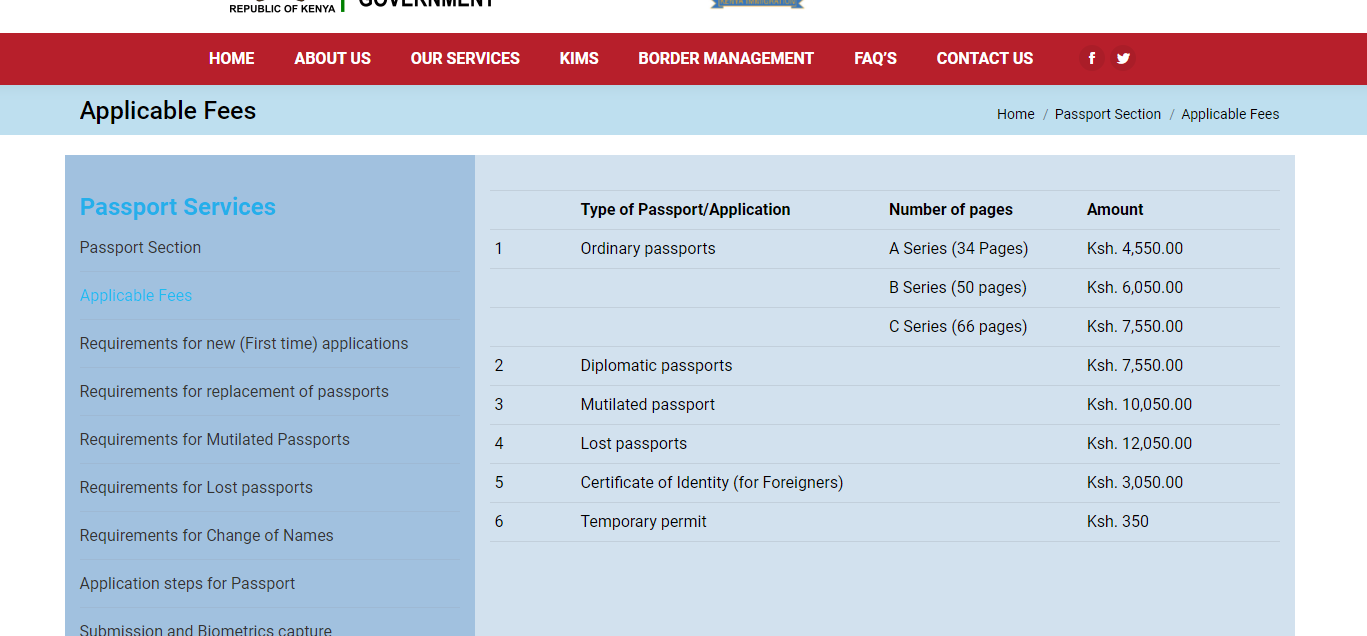Select the Mutilated passport cell

[x=648, y=404]
